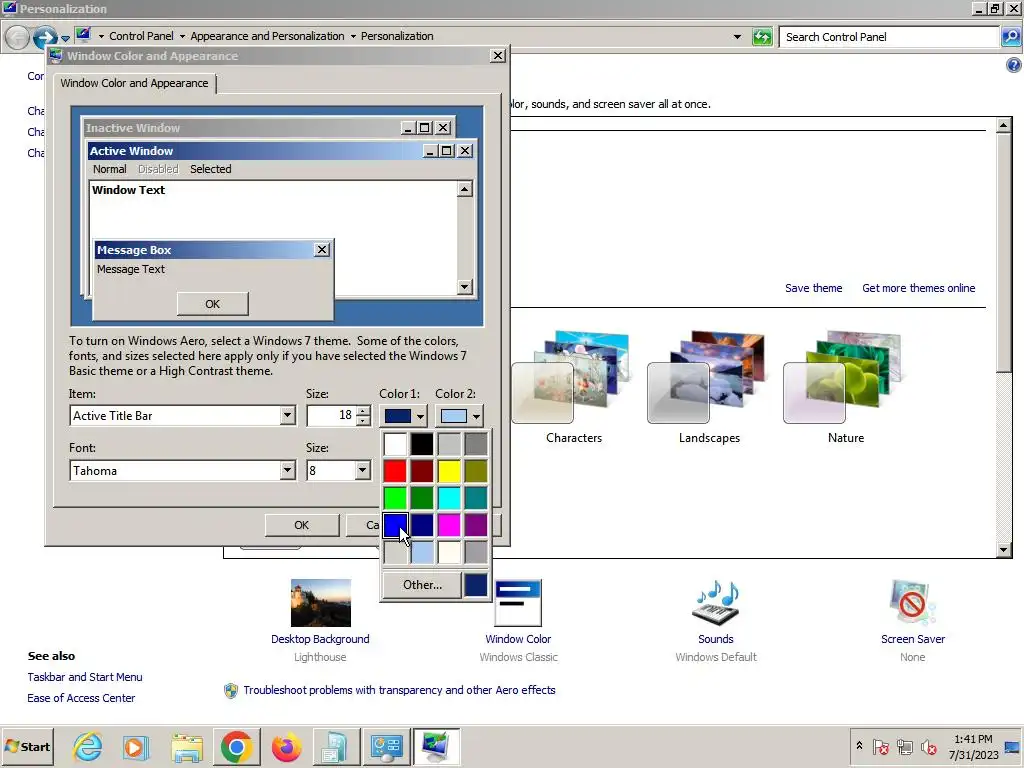Click the search magnifier icon
1024x768 pixels.
click(1010, 37)
